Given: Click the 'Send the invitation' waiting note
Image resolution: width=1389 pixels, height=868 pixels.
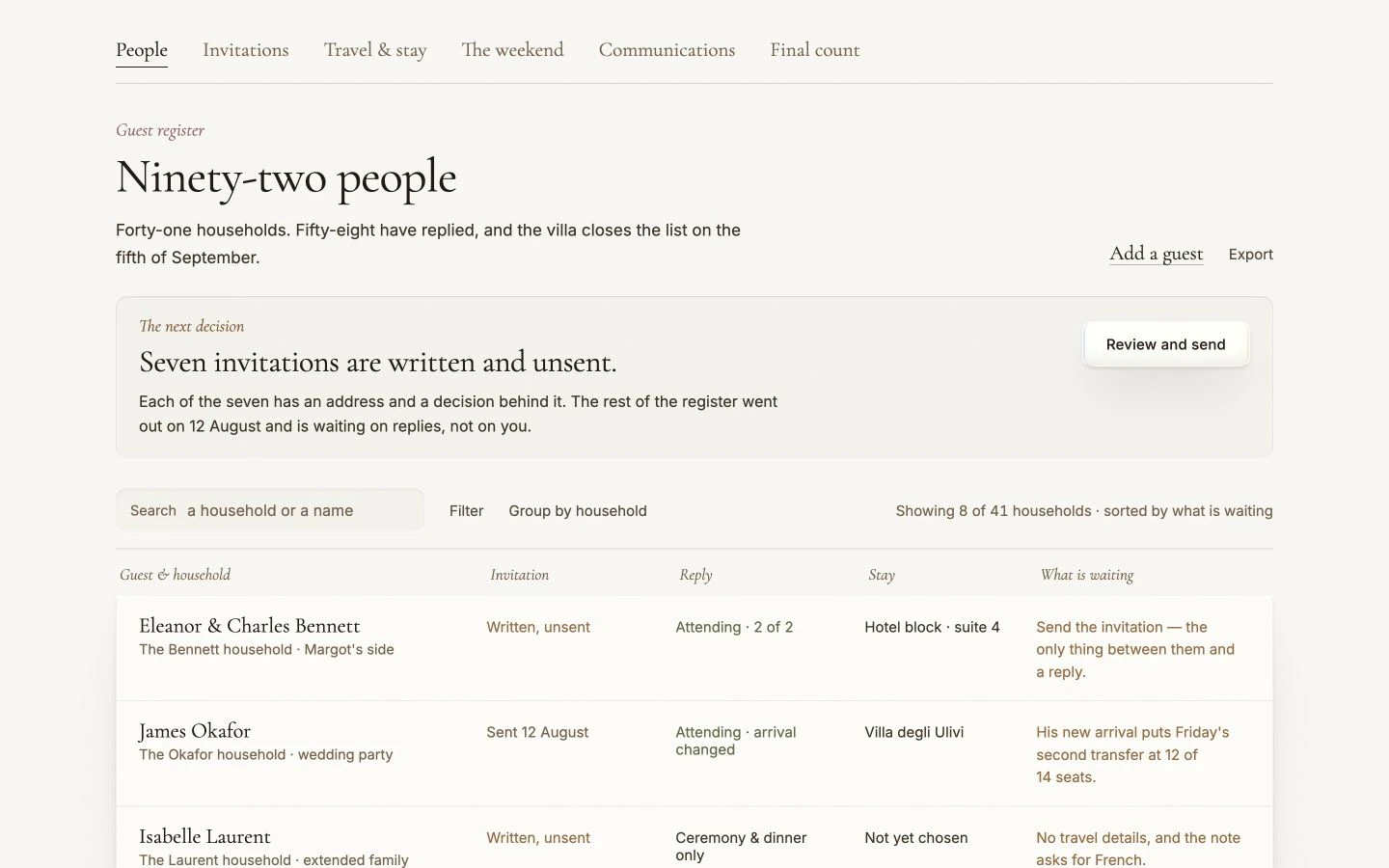Looking at the screenshot, I should [x=1135, y=649].
